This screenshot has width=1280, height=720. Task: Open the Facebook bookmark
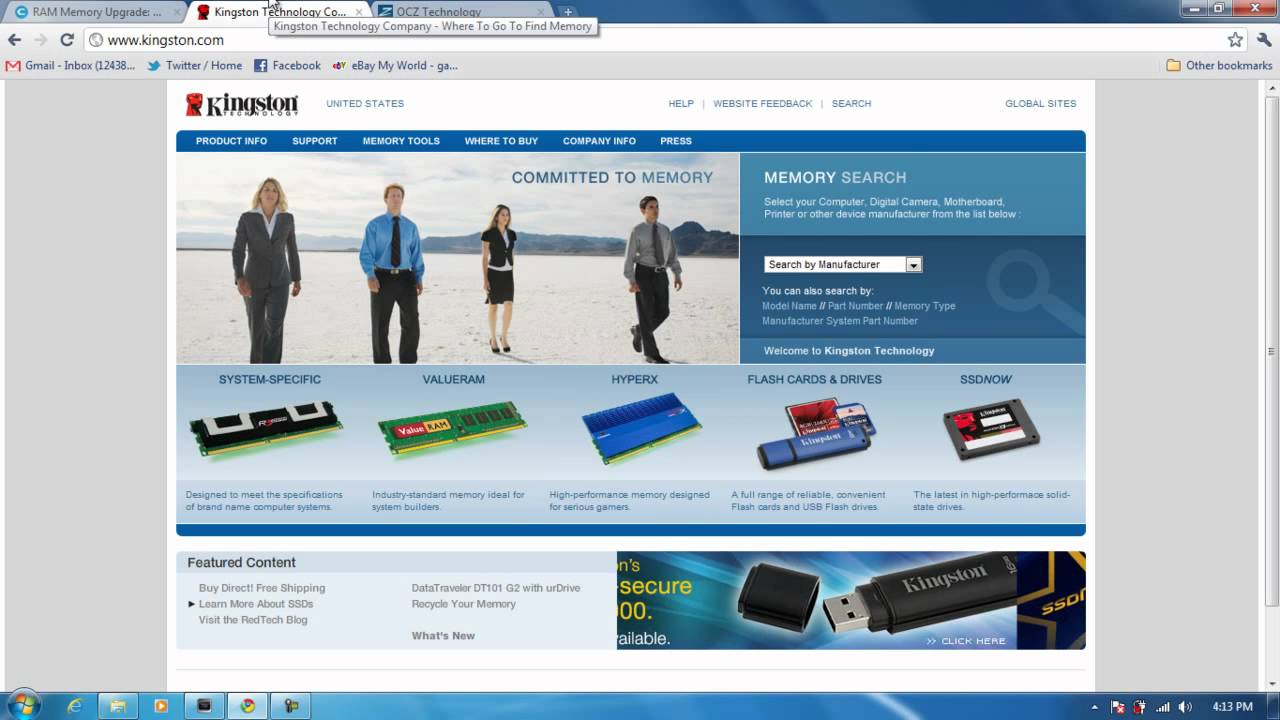click(287, 65)
